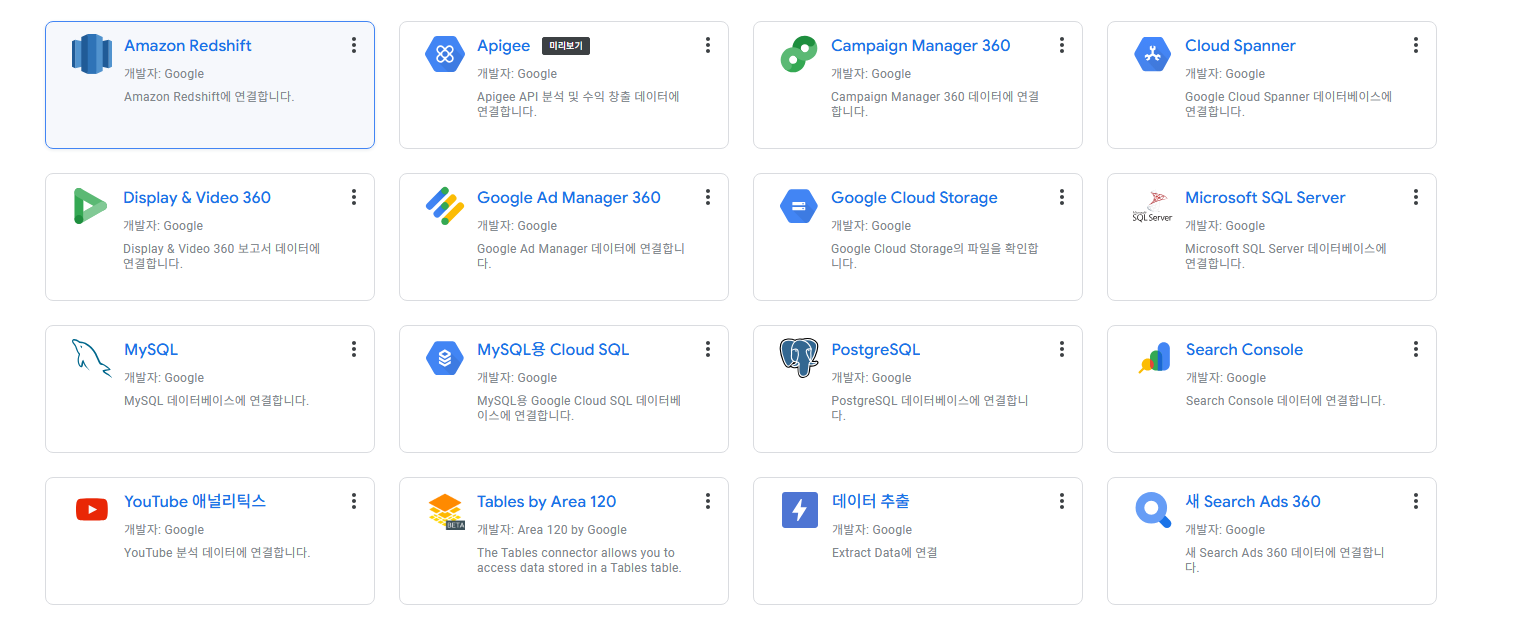Select the Apigee connector title
This screenshot has width=1516, height=621.
pyautogui.click(x=504, y=46)
